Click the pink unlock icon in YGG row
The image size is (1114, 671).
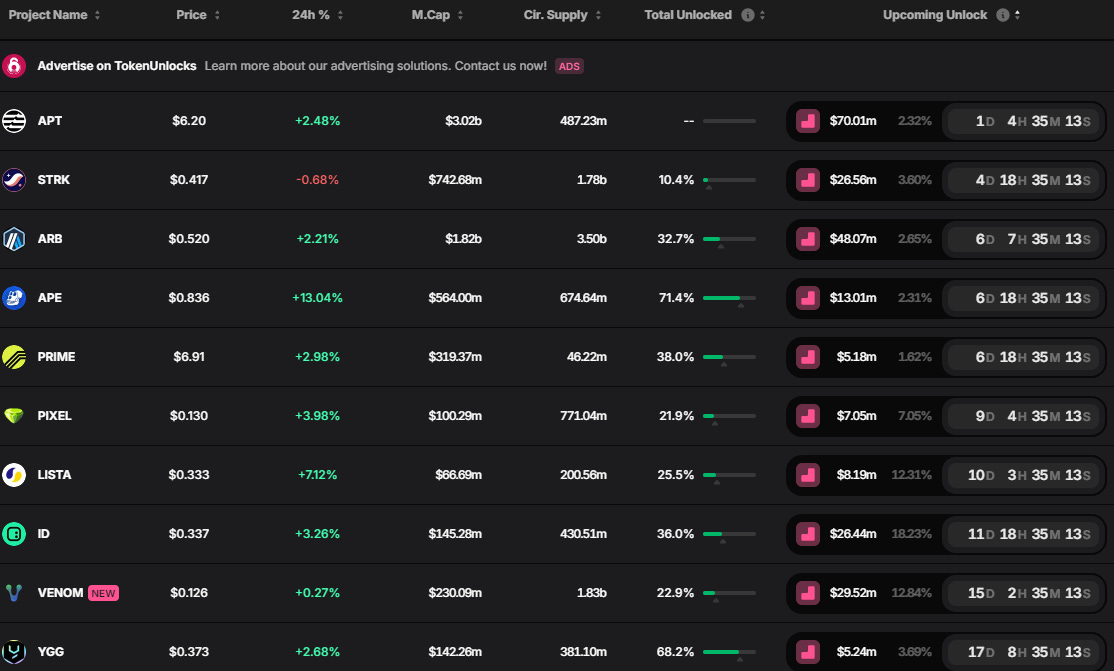pyautogui.click(x=808, y=652)
